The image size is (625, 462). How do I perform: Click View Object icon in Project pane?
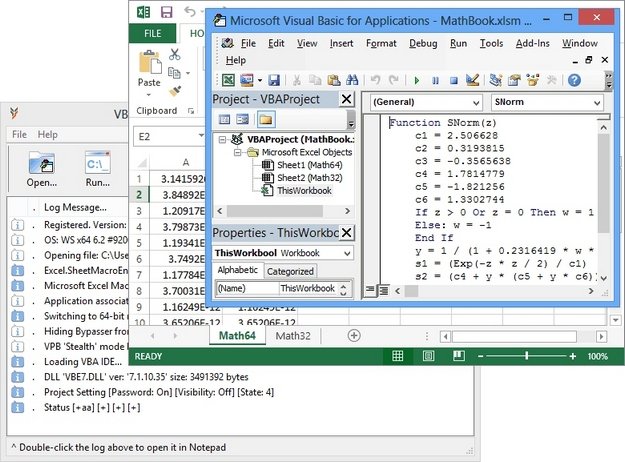pyautogui.click(x=242, y=119)
